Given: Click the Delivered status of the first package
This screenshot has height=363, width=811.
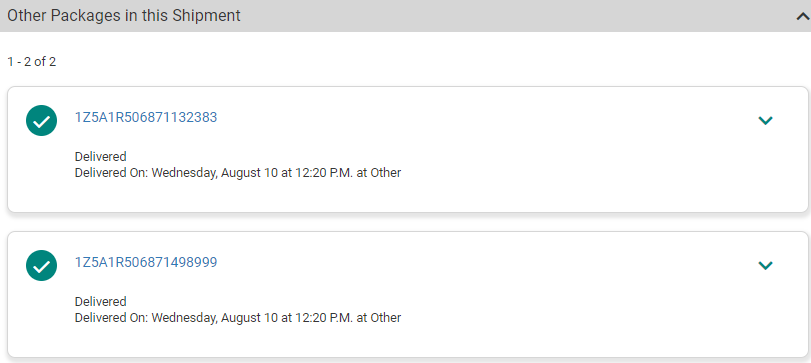Looking at the screenshot, I should pos(100,157).
